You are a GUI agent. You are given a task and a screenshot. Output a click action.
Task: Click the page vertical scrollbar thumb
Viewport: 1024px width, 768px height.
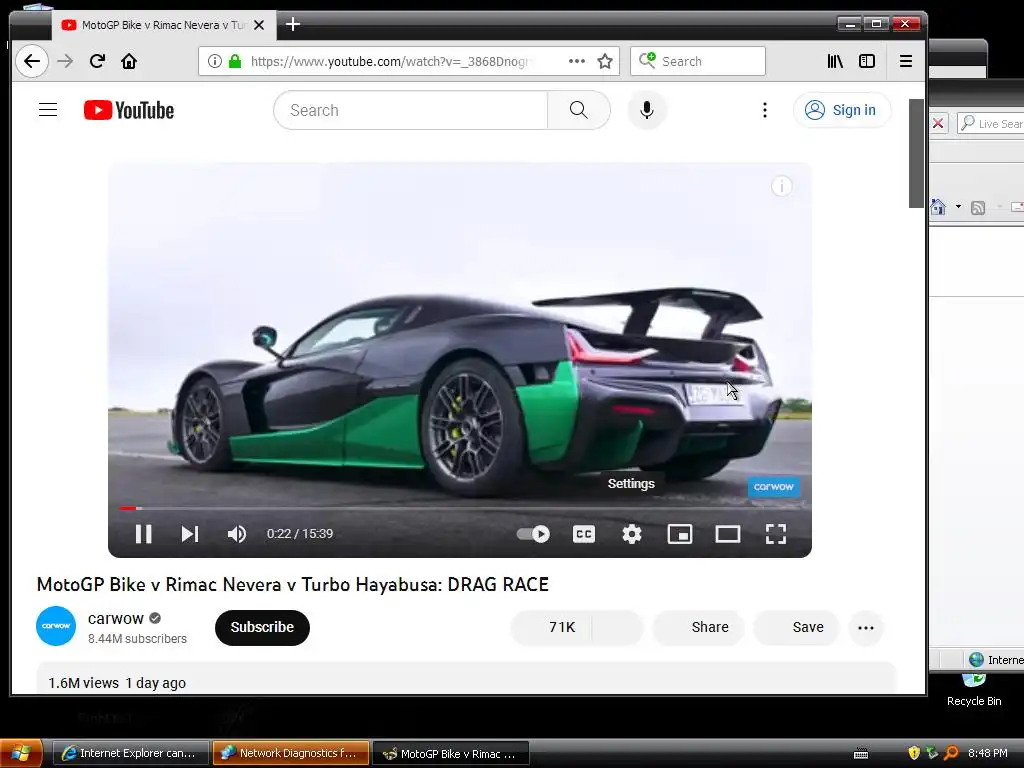click(x=916, y=153)
